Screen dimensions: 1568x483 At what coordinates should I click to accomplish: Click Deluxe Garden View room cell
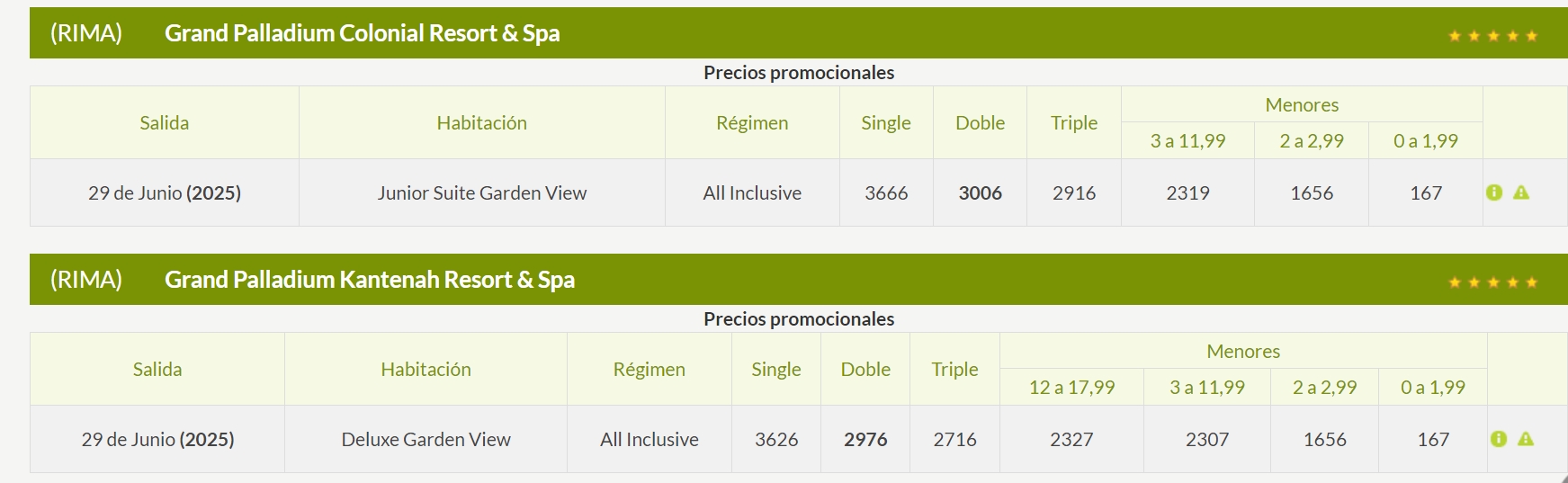click(x=426, y=439)
